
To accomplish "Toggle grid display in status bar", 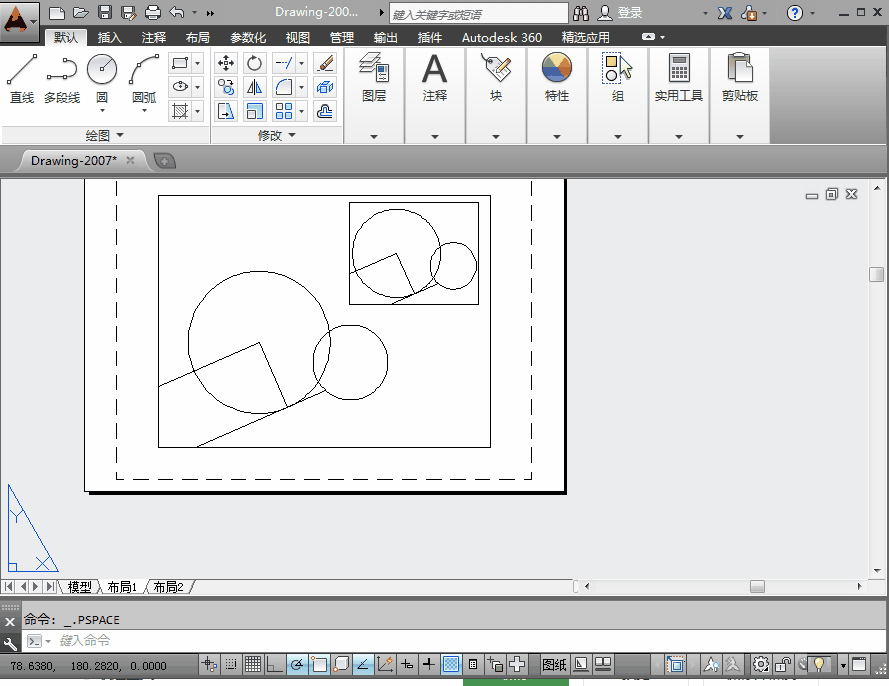I will (252, 664).
